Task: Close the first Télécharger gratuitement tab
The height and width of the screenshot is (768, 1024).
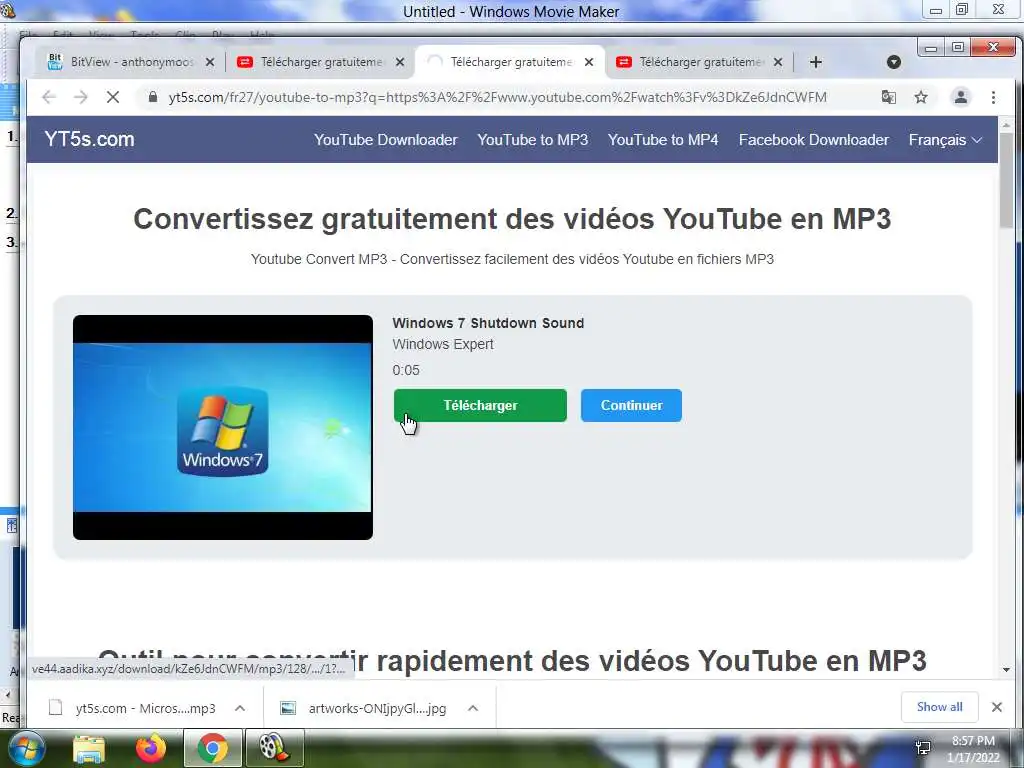Action: (x=400, y=62)
